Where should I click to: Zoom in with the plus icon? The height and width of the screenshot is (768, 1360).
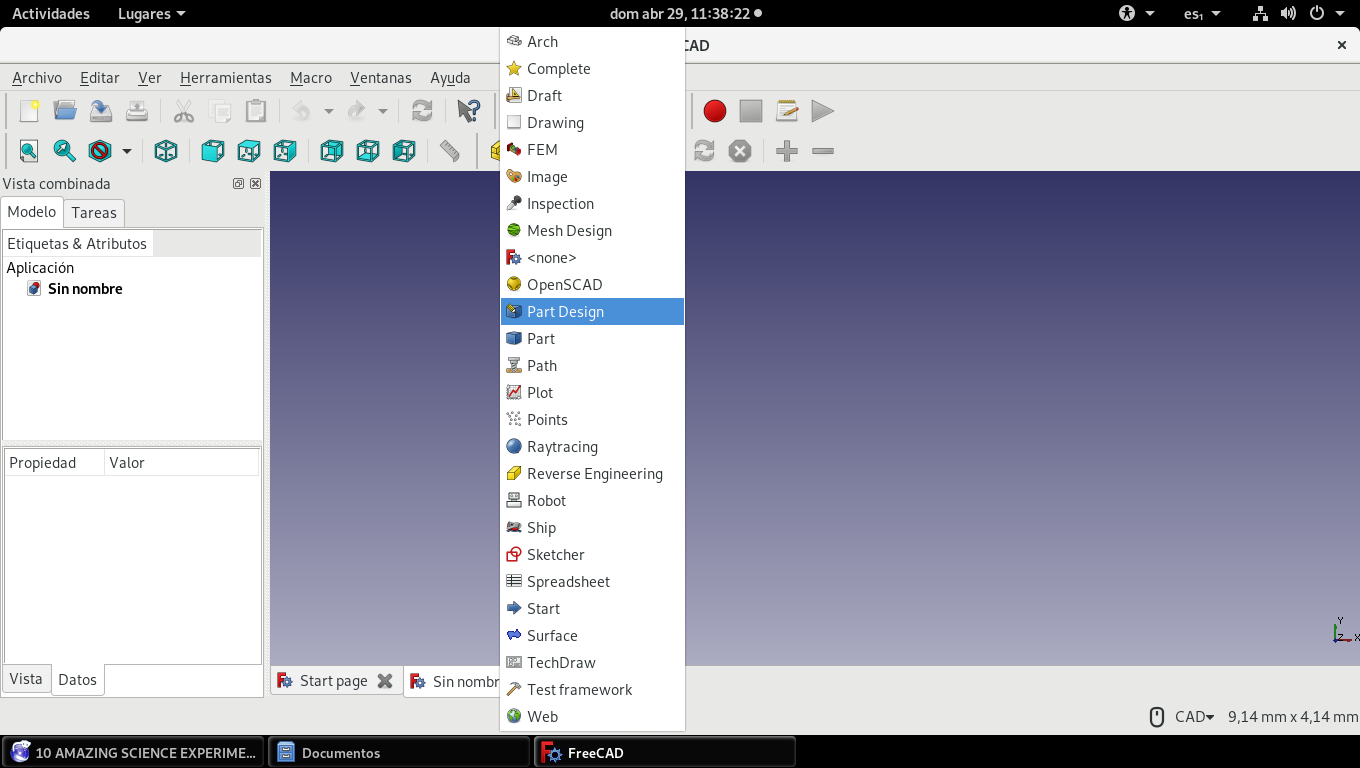(787, 151)
